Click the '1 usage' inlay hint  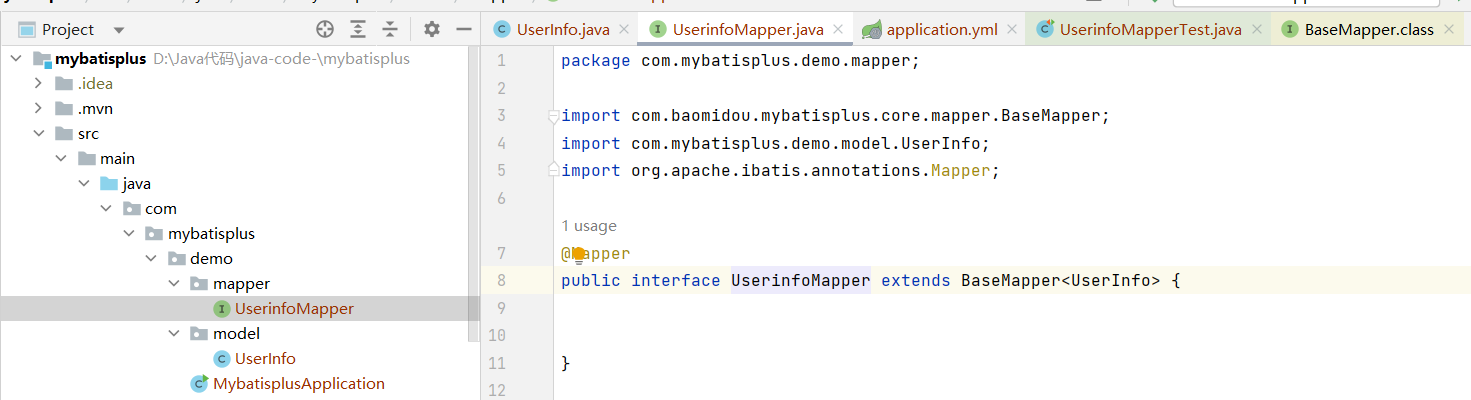click(x=589, y=226)
